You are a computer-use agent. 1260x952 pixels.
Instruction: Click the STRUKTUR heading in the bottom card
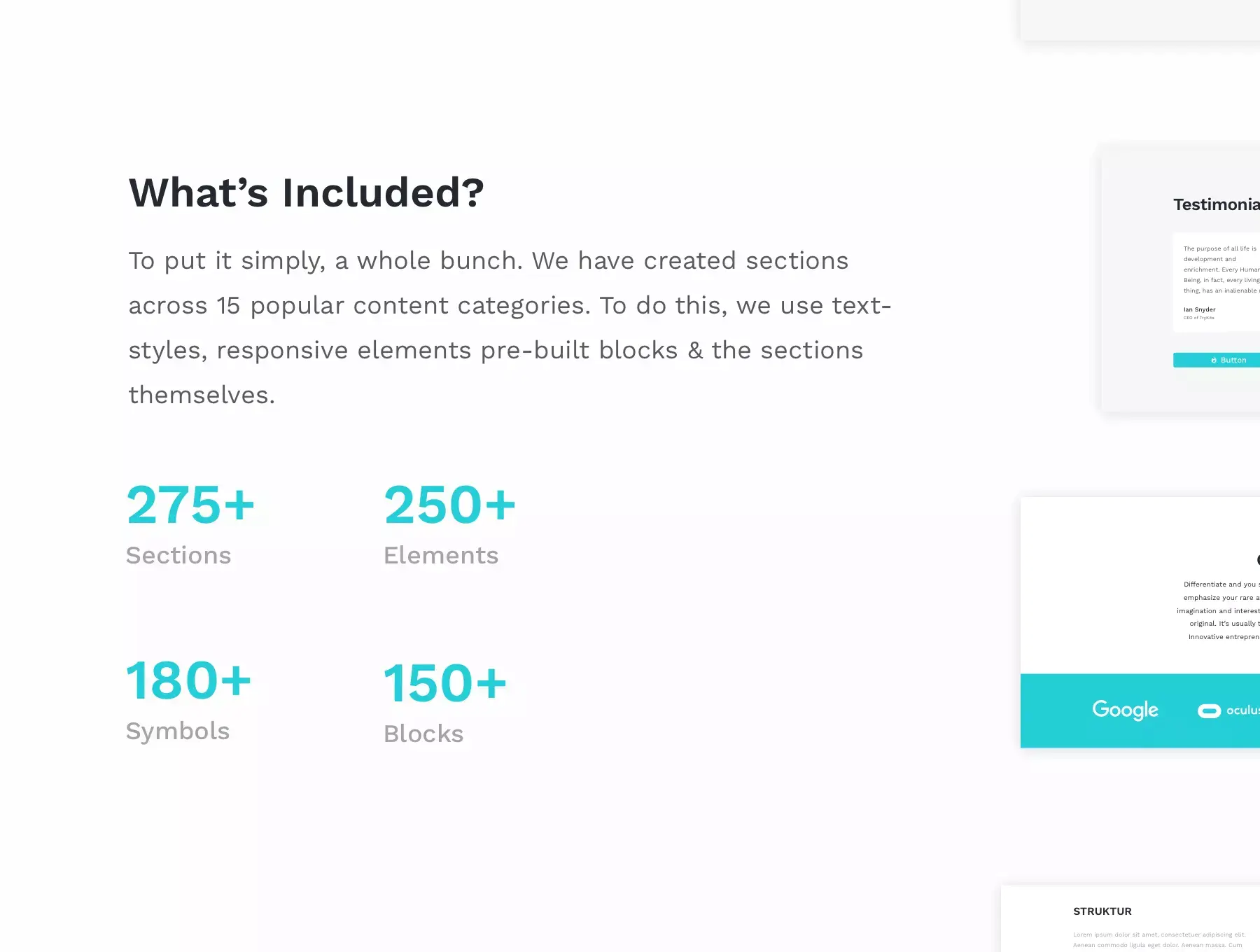pos(1102,911)
